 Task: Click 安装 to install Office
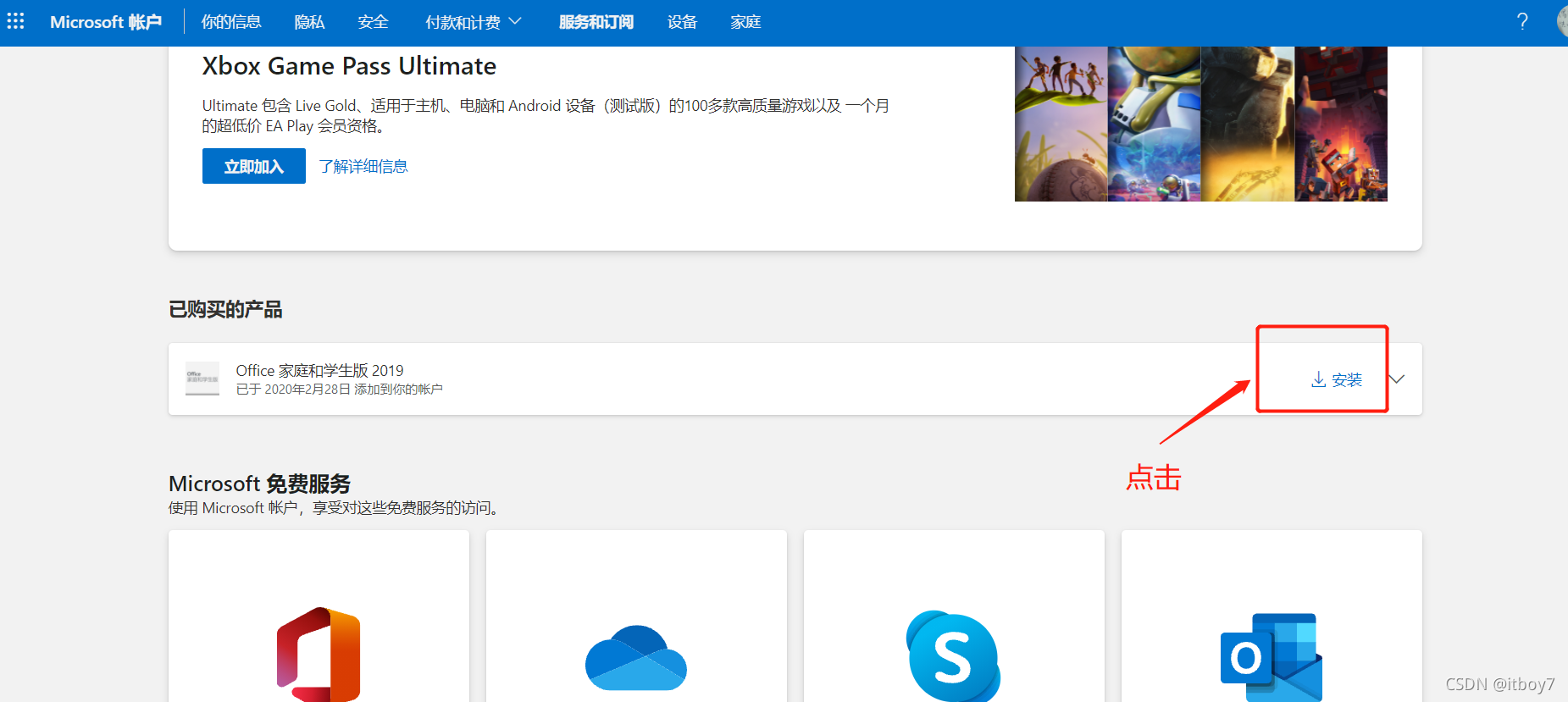click(x=1337, y=380)
